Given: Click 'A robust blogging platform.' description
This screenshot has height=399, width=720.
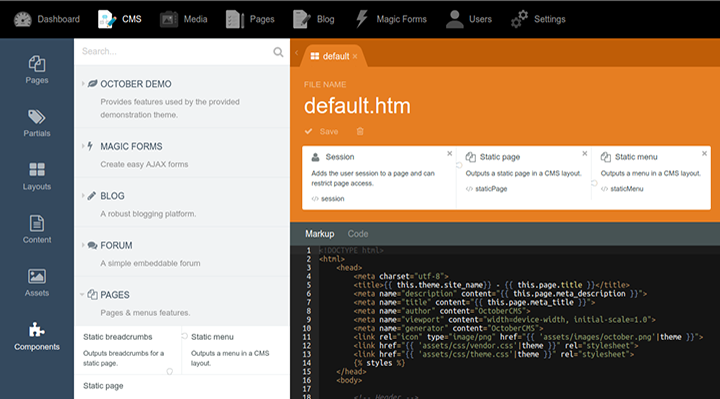Looking at the screenshot, I should (x=148, y=214).
